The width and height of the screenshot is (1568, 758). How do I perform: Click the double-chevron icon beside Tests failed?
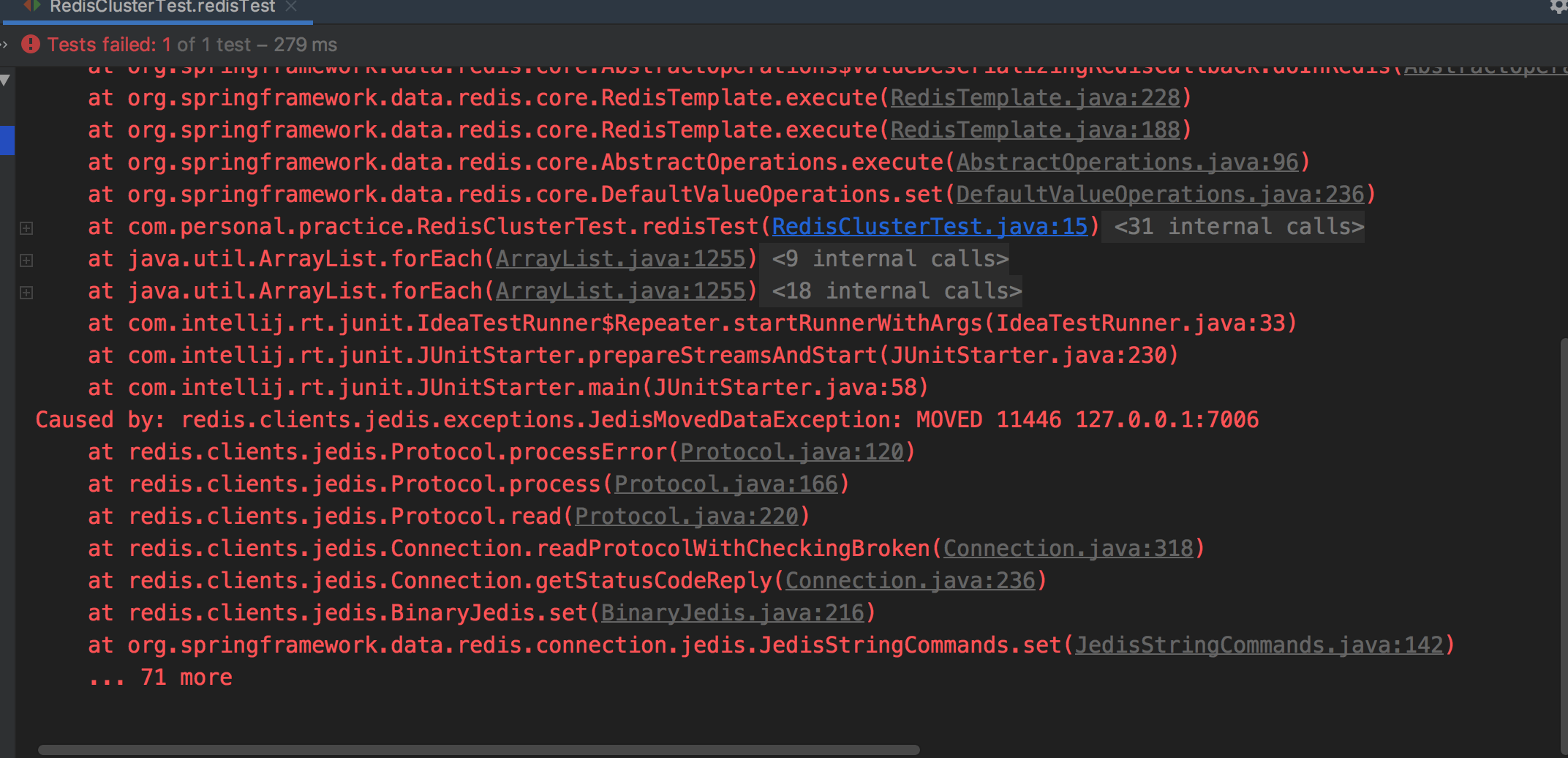point(6,44)
